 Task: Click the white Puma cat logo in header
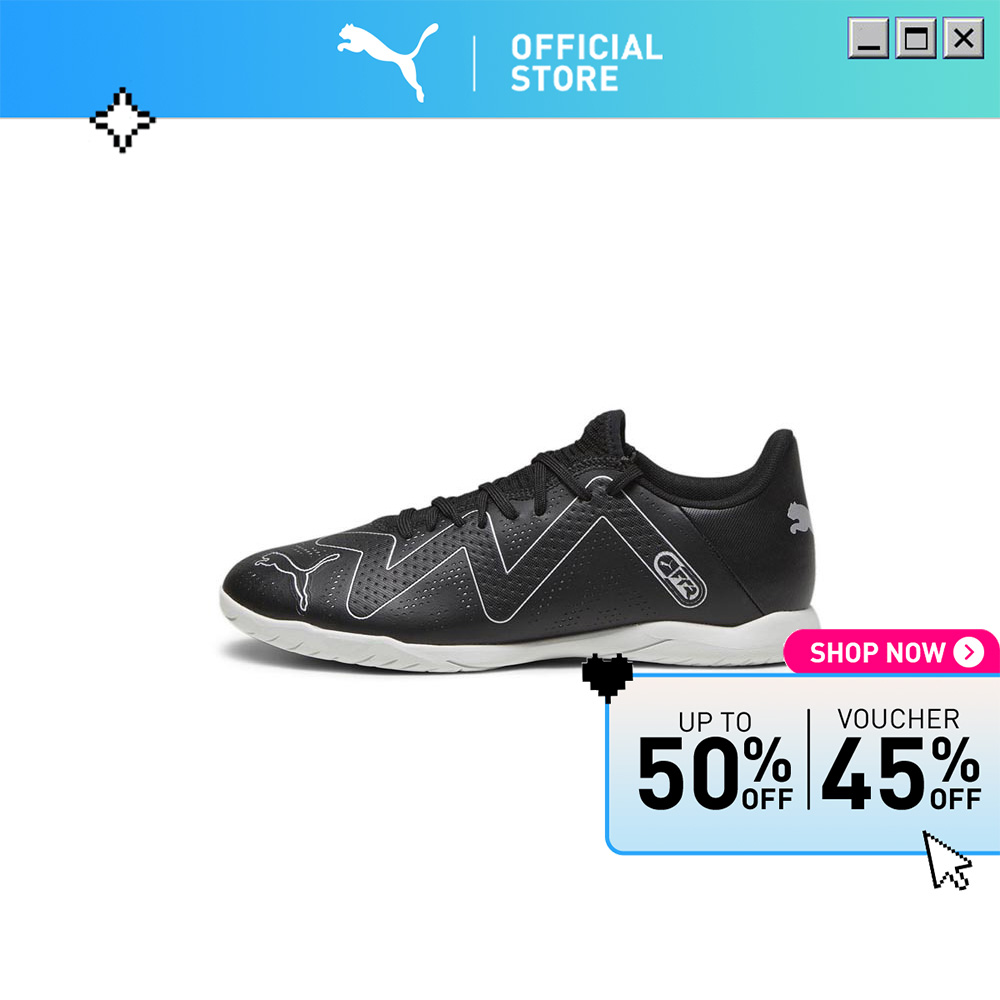(x=388, y=61)
